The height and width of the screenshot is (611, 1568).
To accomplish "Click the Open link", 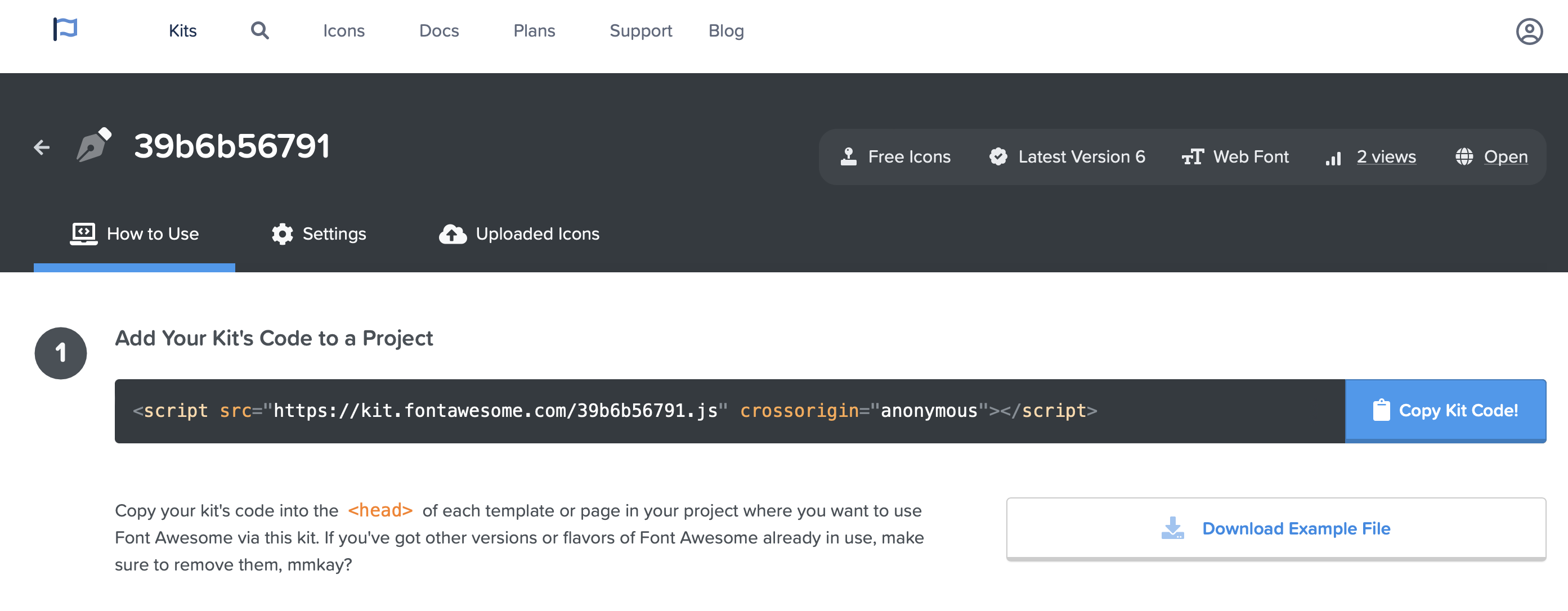I will [1506, 157].
